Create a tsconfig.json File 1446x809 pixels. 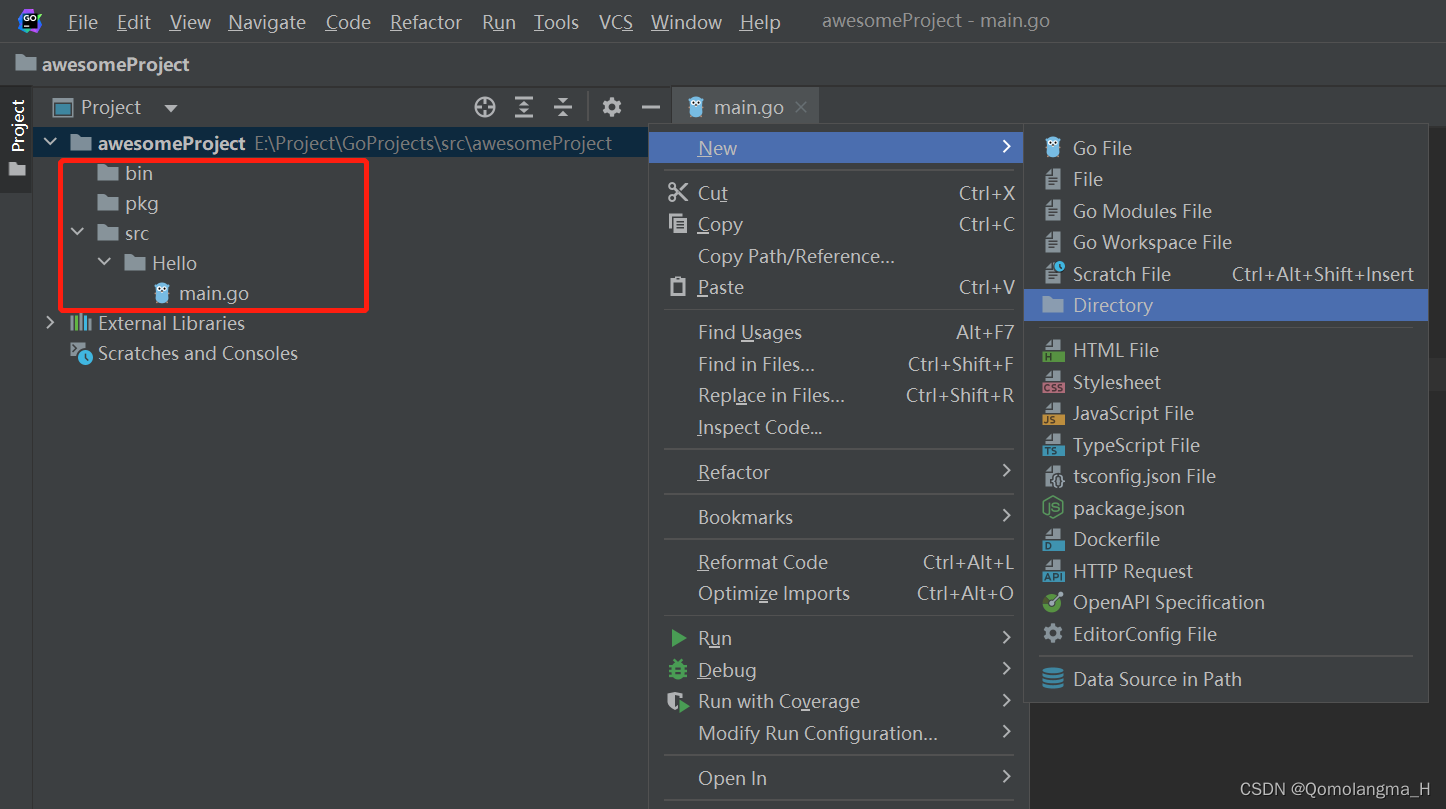pos(1226,476)
